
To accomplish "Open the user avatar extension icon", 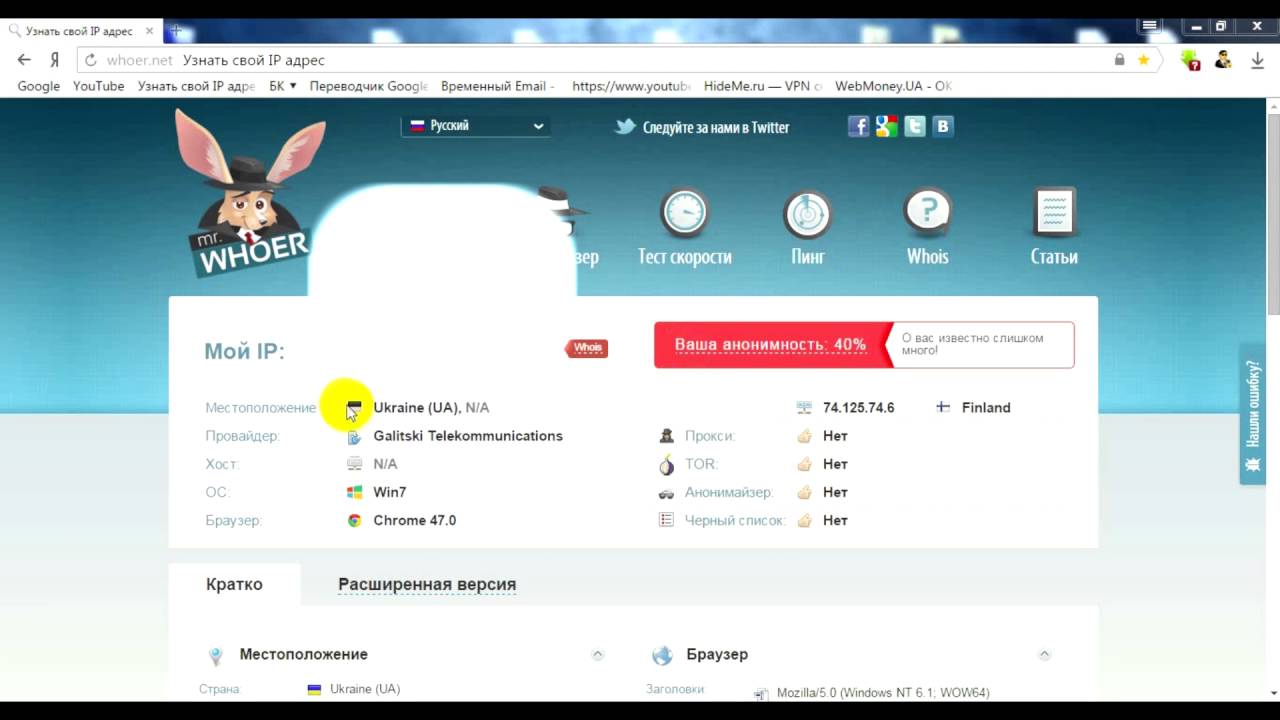I will pyautogui.click(x=1222, y=60).
